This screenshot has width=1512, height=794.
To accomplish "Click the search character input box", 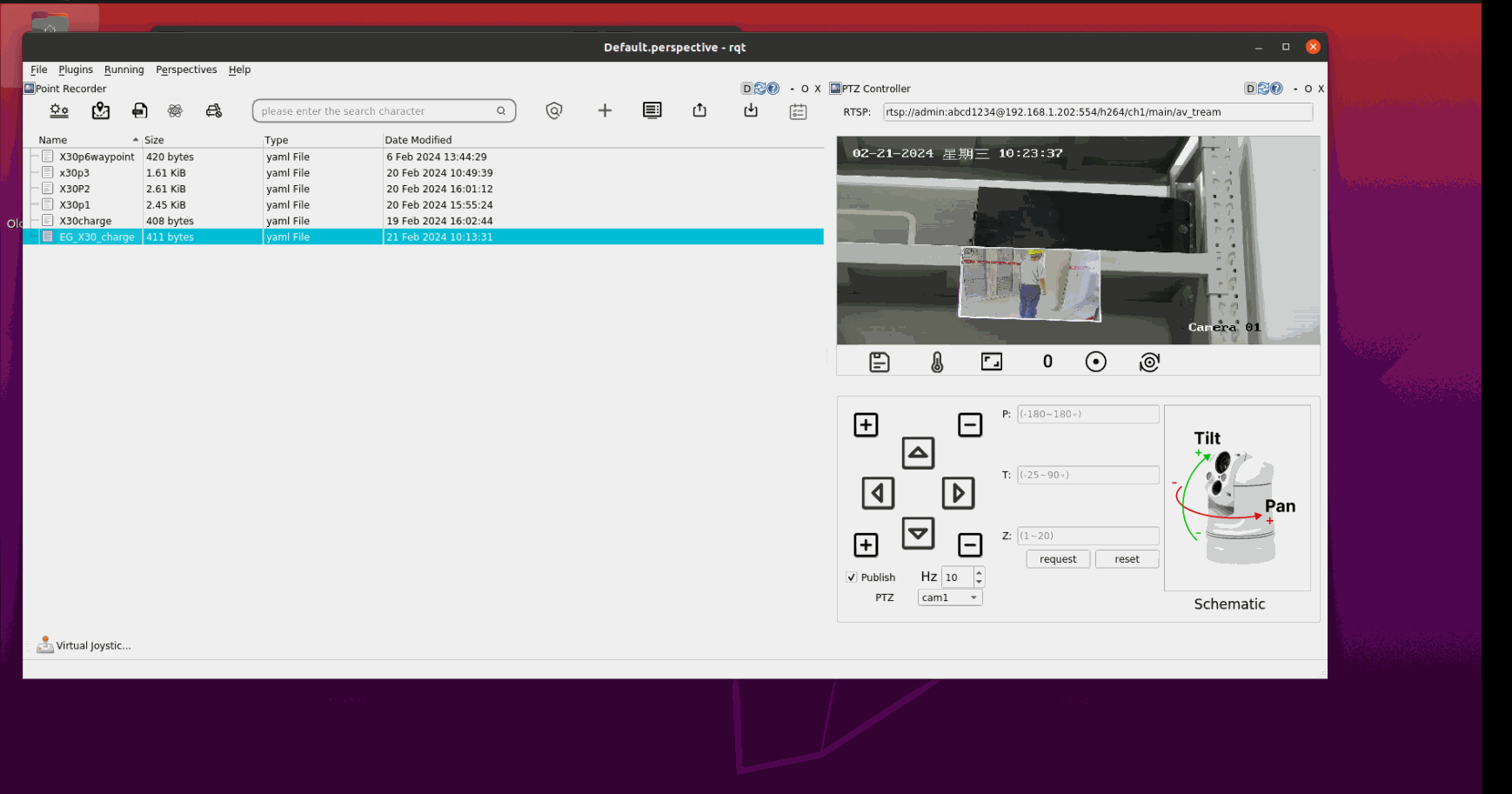I will coord(376,111).
